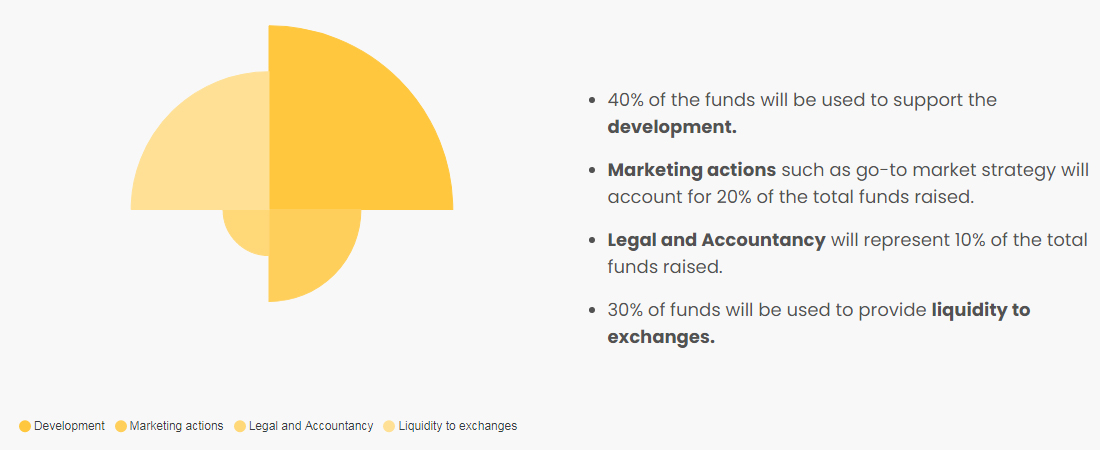Toggle the Legal and Accountancy legend label
Viewport: 1100px width, 450px height.
311,426
